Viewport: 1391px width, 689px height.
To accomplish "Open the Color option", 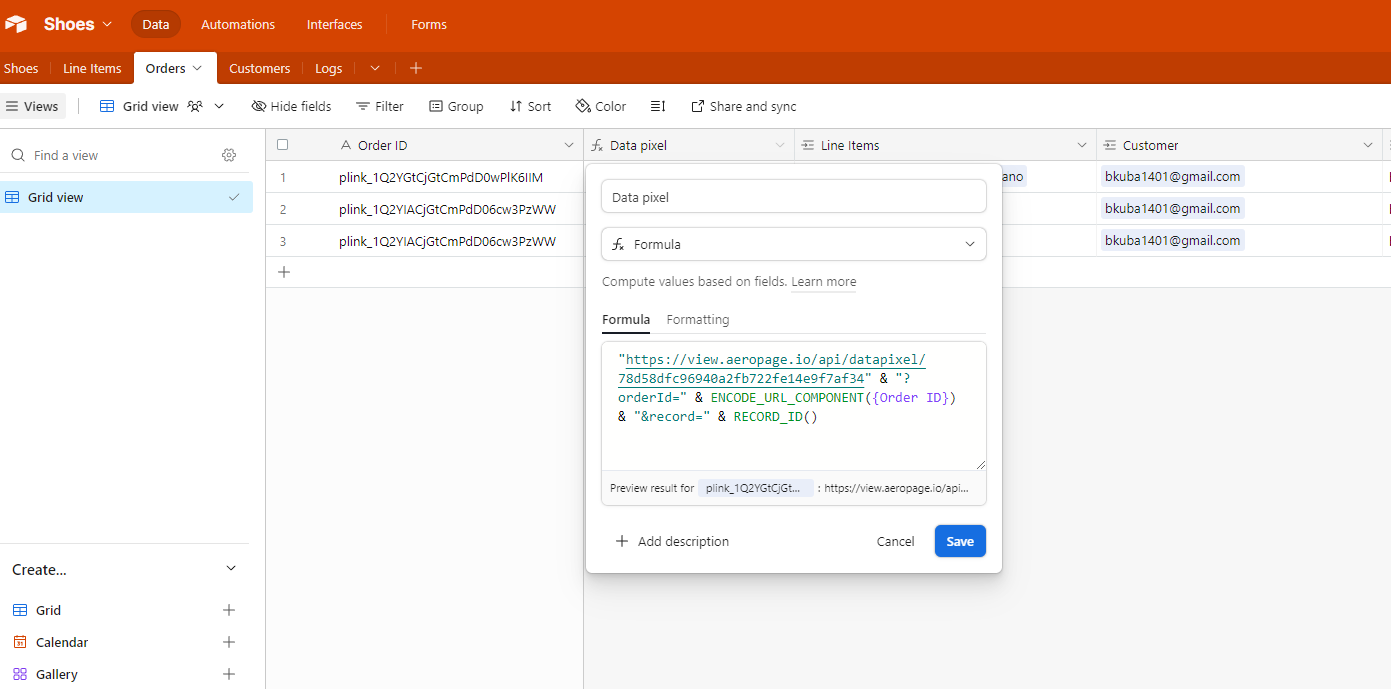I will click(x=601, y=106).
